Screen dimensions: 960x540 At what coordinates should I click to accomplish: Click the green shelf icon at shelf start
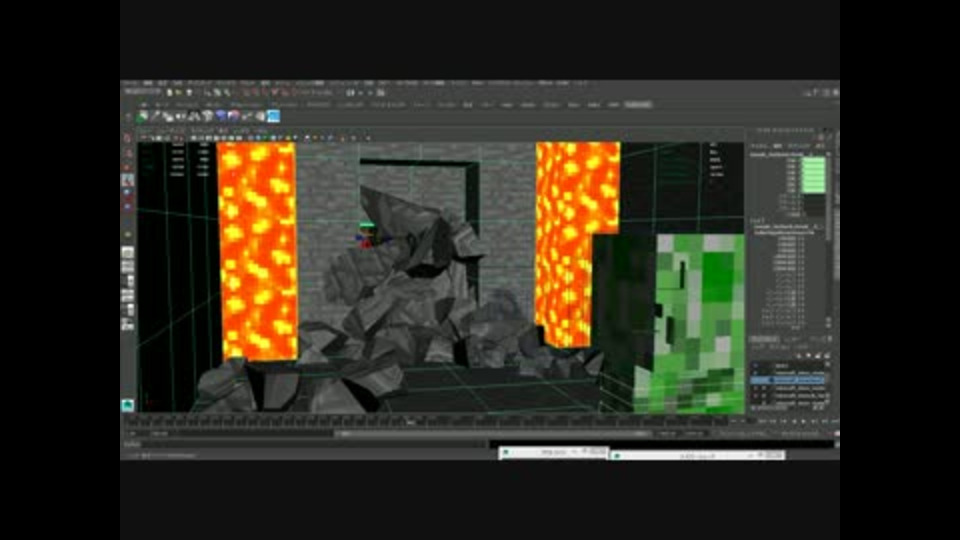point(143,116)
